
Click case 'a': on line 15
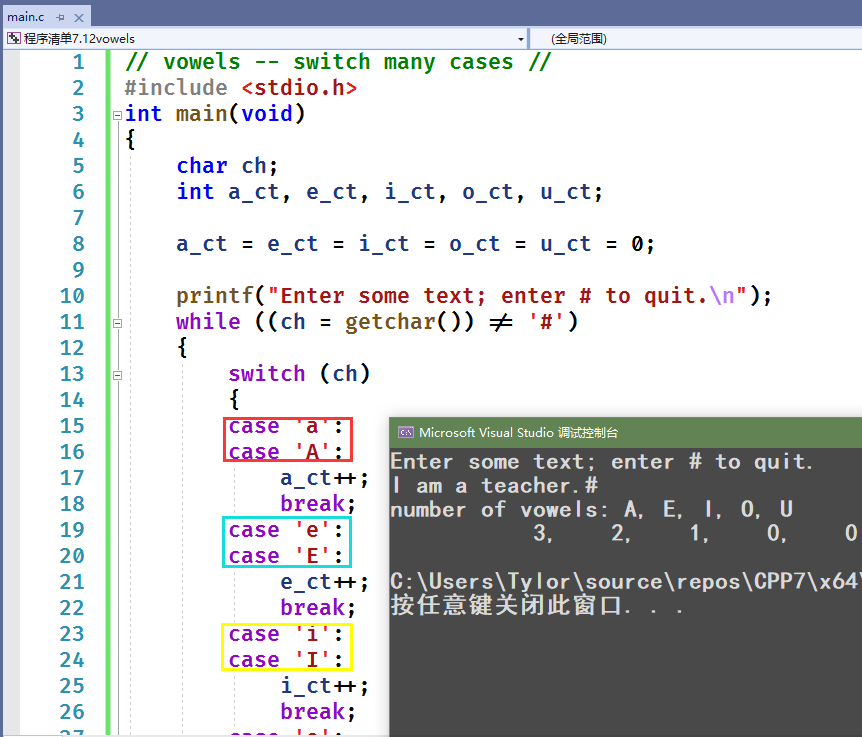coord(286,426)
